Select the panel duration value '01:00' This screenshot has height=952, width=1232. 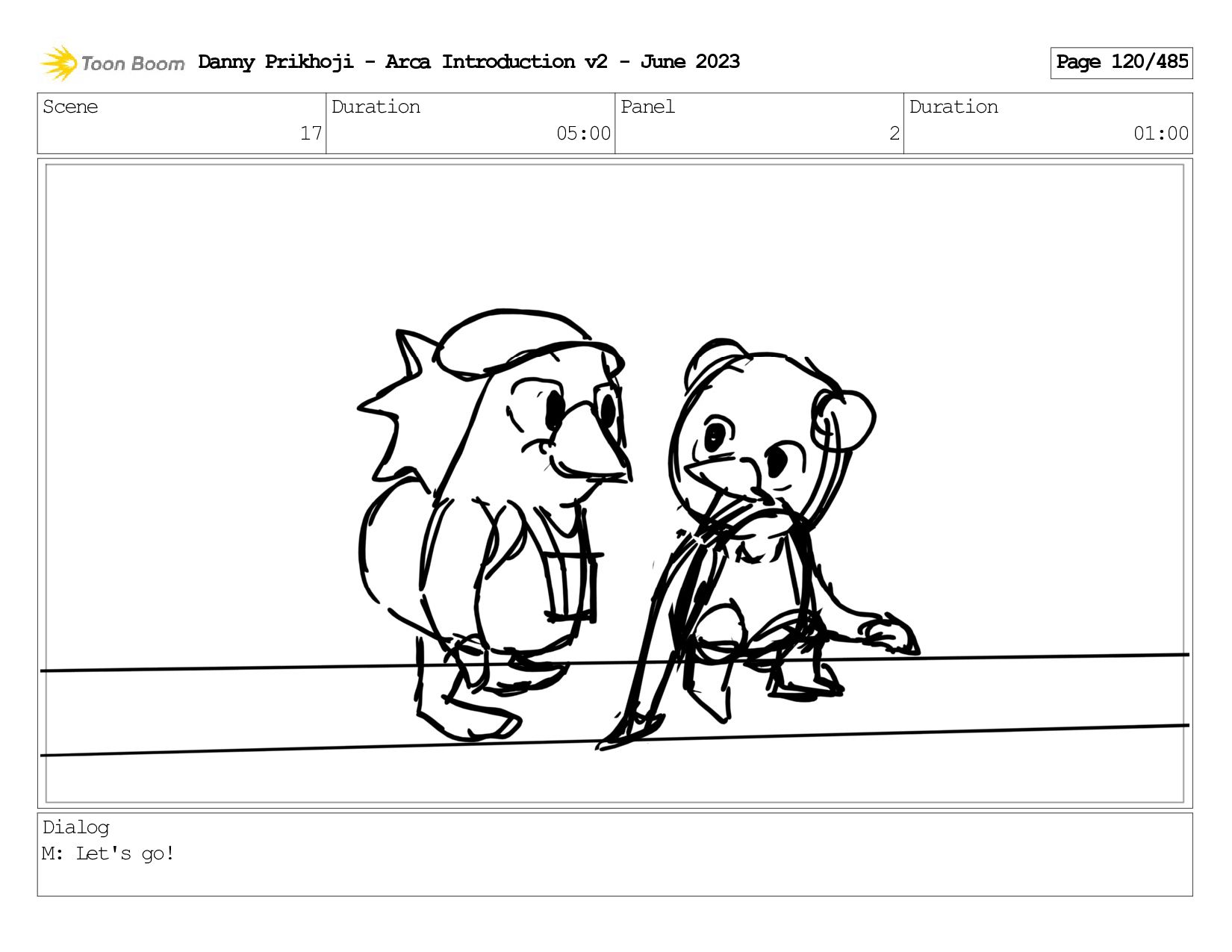(1160, 134)
